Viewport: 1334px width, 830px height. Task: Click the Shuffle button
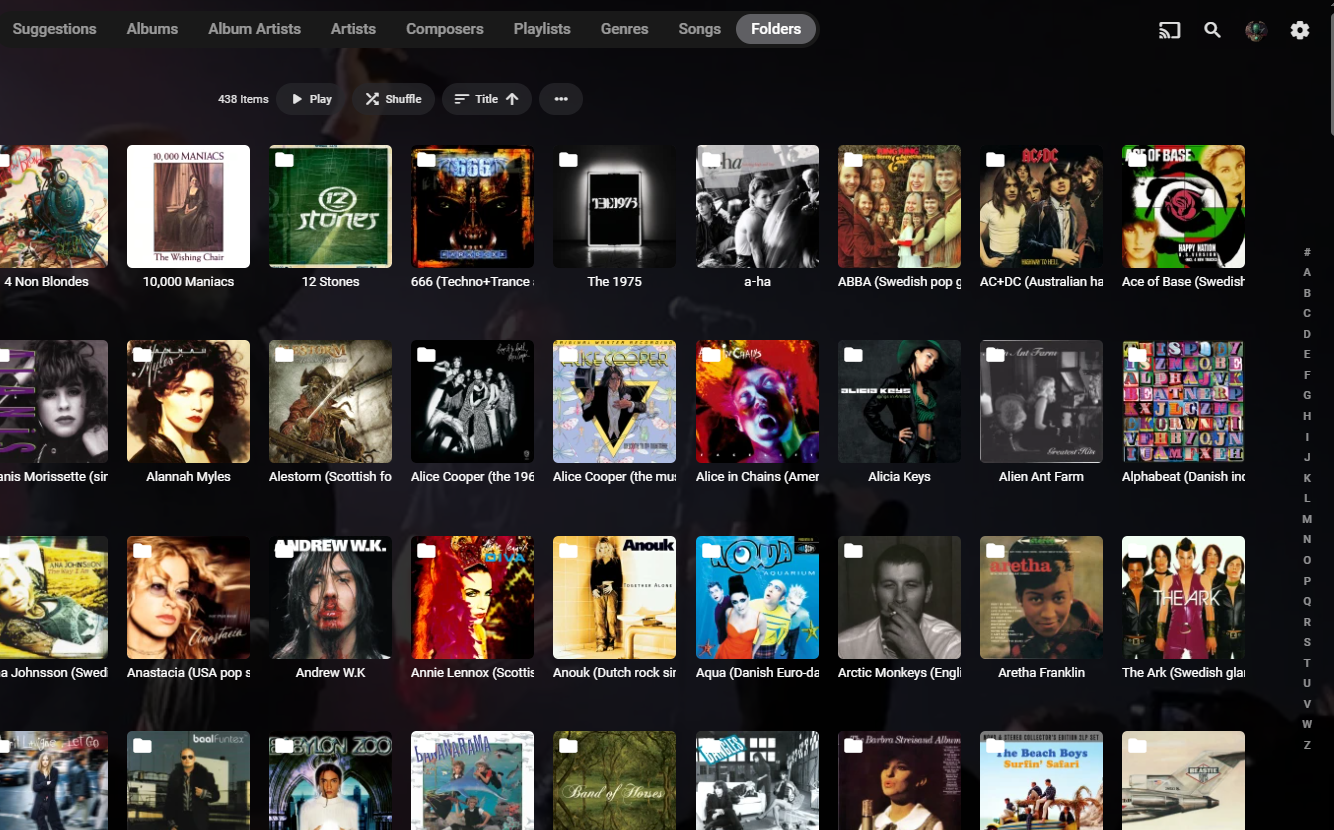[x=393, y=99]
